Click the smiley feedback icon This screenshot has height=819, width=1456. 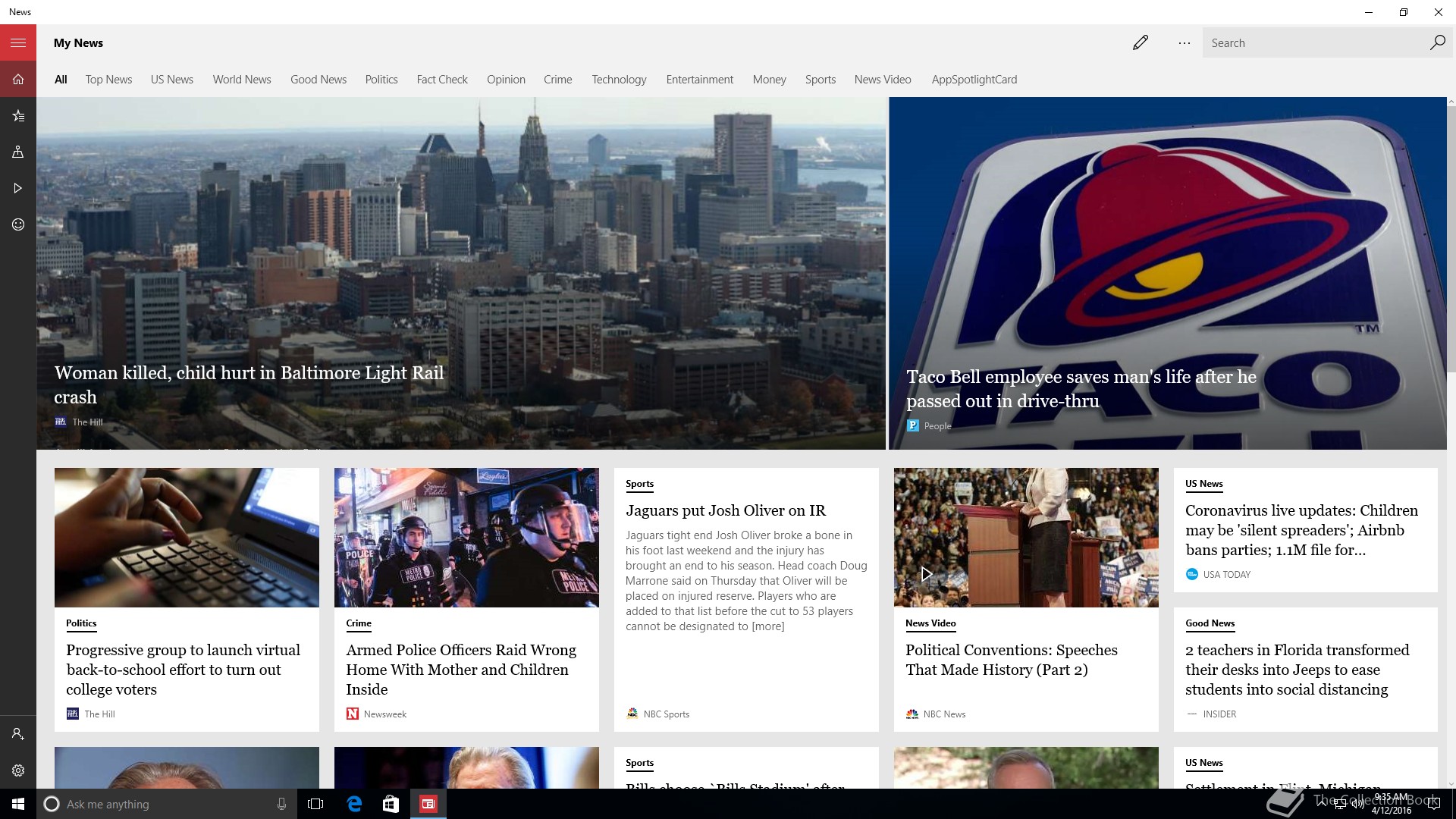[18, 224]
